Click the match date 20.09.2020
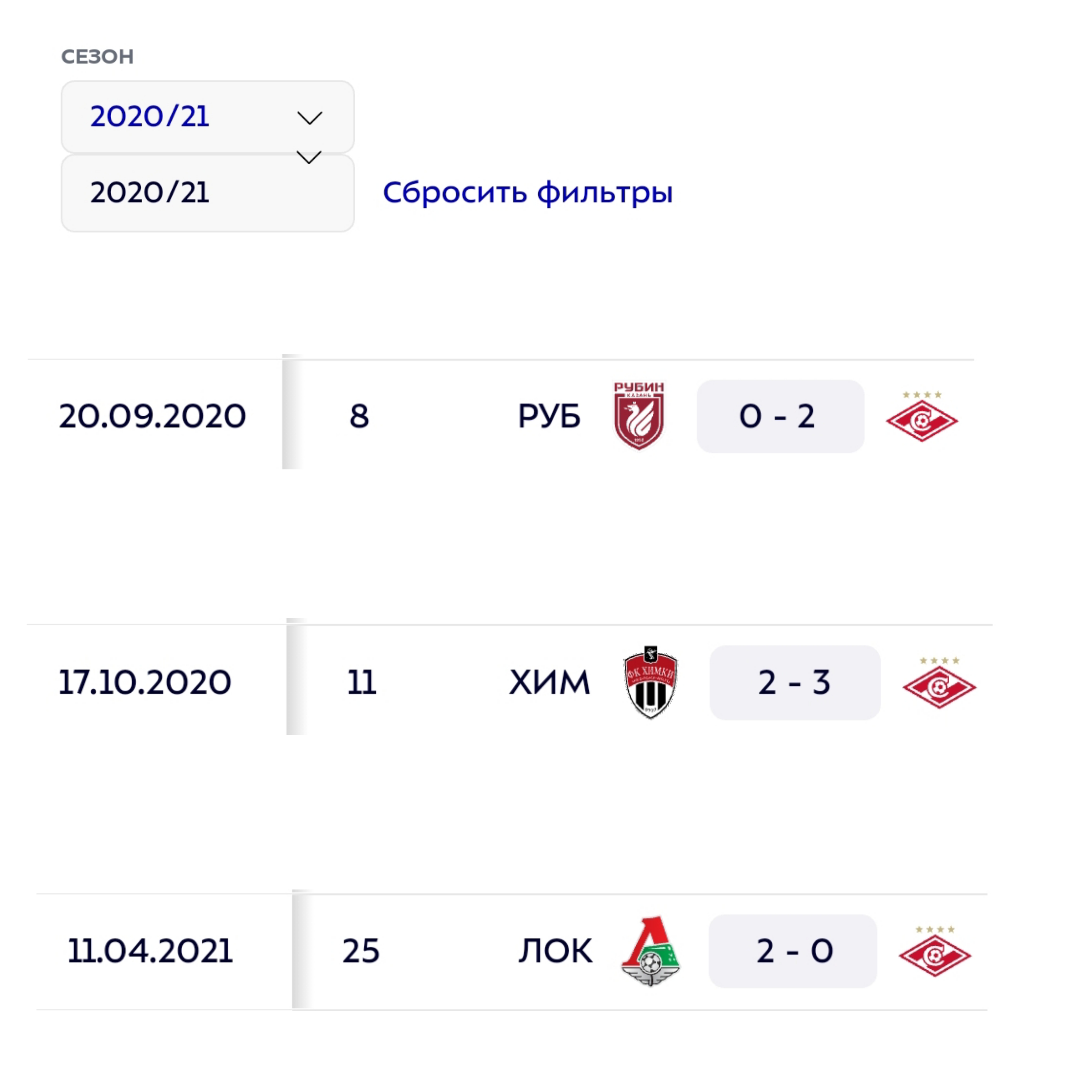Screen dimensions: 1092x1092 [x=152, y=417]
